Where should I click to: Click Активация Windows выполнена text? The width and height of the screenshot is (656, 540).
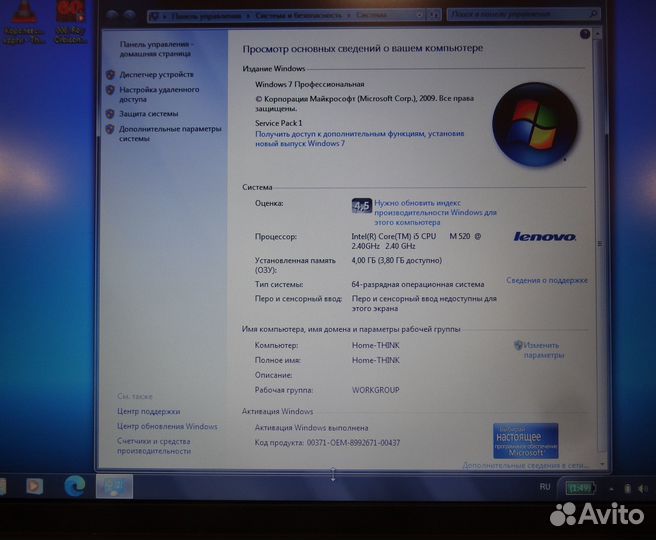click(x=311, y=428)
